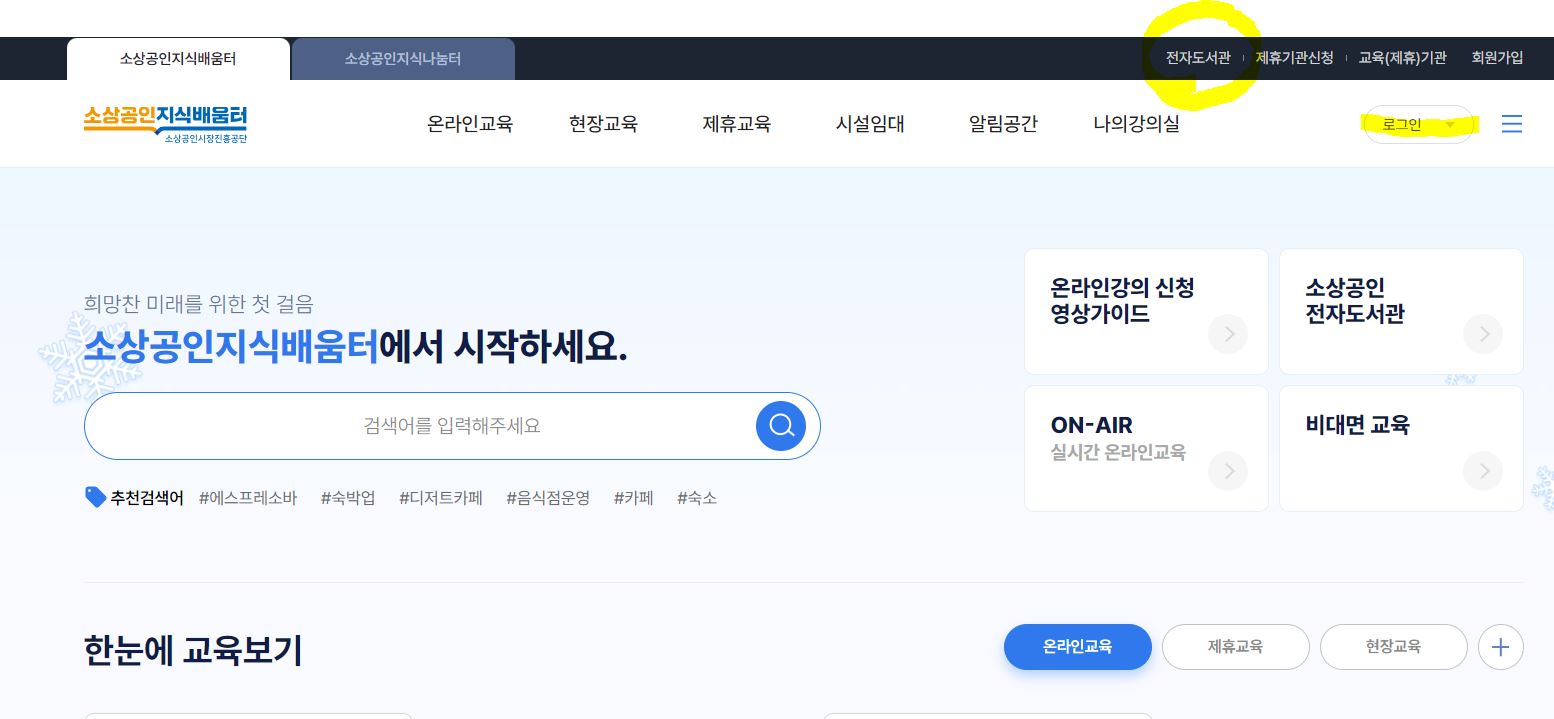Click the arrow on ON-AIR 실시간 온라인교육 card

point(1228,471)
